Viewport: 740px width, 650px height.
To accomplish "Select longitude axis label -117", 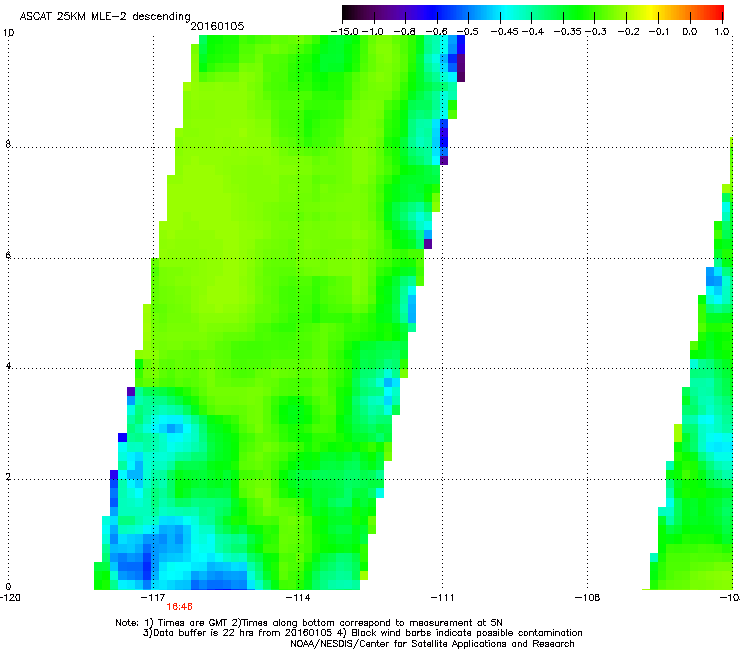I will (x=153, y=598).
